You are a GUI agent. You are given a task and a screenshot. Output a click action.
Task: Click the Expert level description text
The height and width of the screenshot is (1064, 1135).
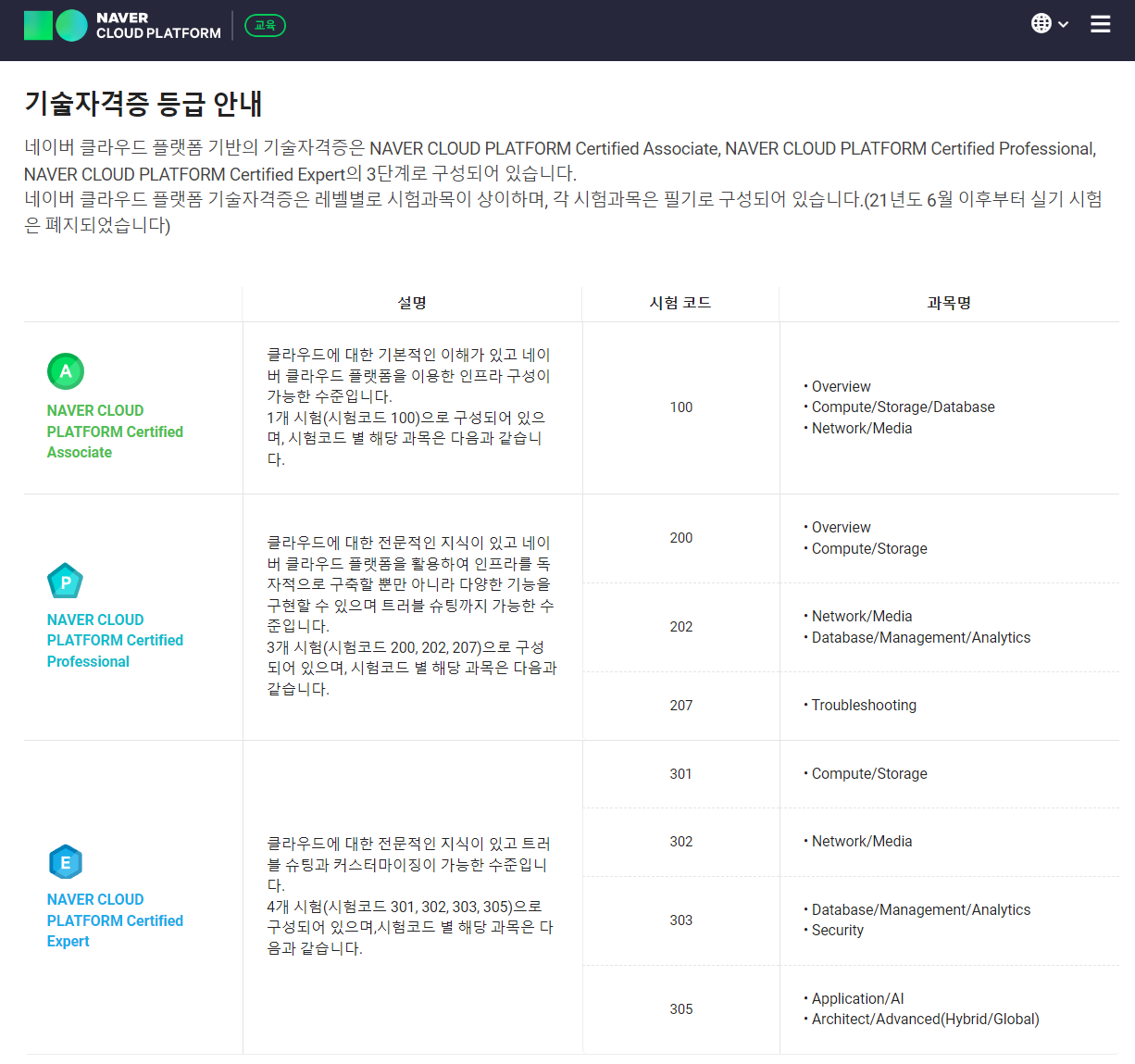pyautogui.click(x=410, y=896)
